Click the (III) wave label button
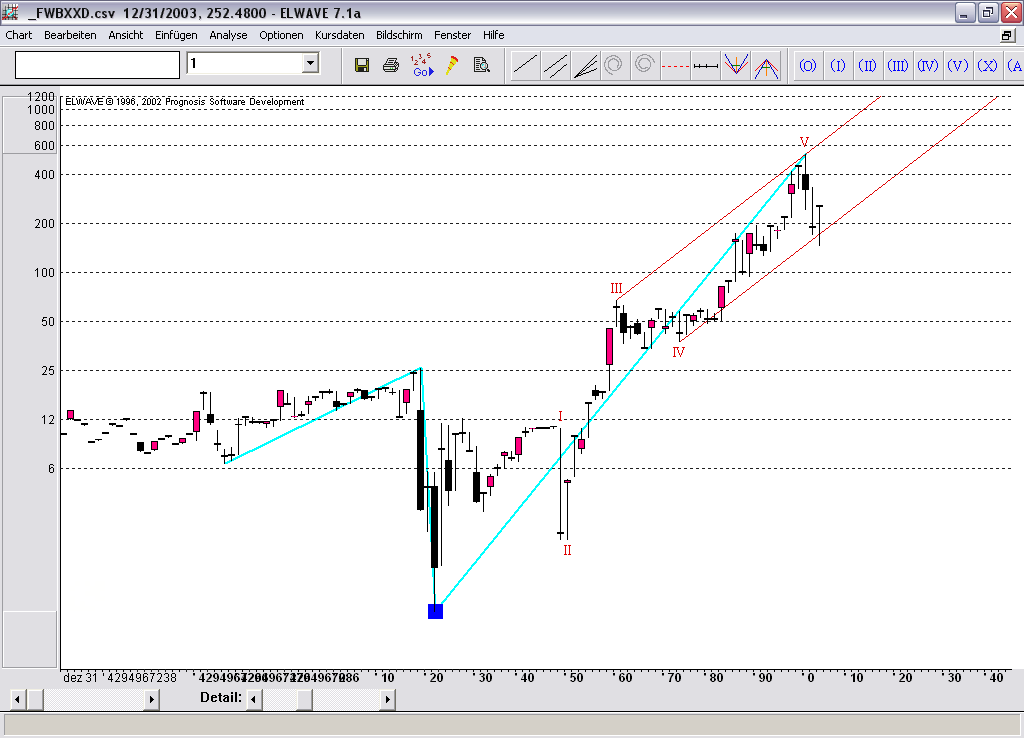 (898, 65)
